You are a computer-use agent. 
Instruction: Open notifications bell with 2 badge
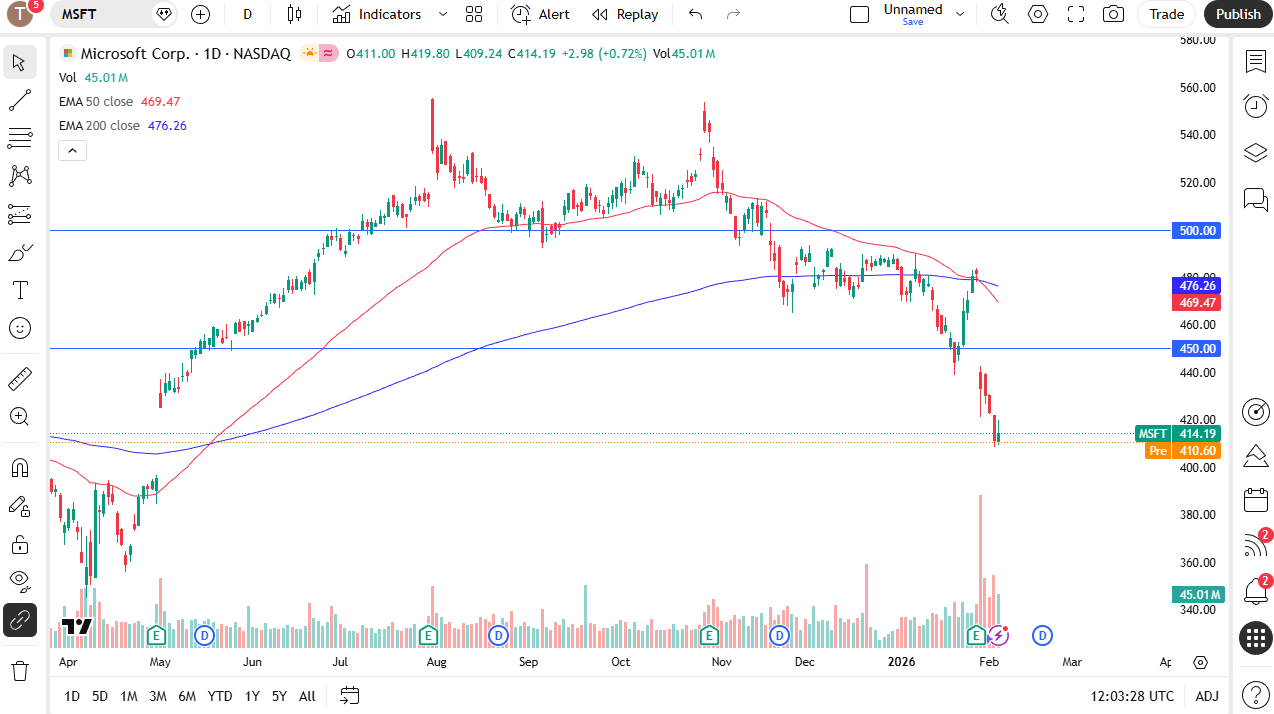coord(1255,590)
